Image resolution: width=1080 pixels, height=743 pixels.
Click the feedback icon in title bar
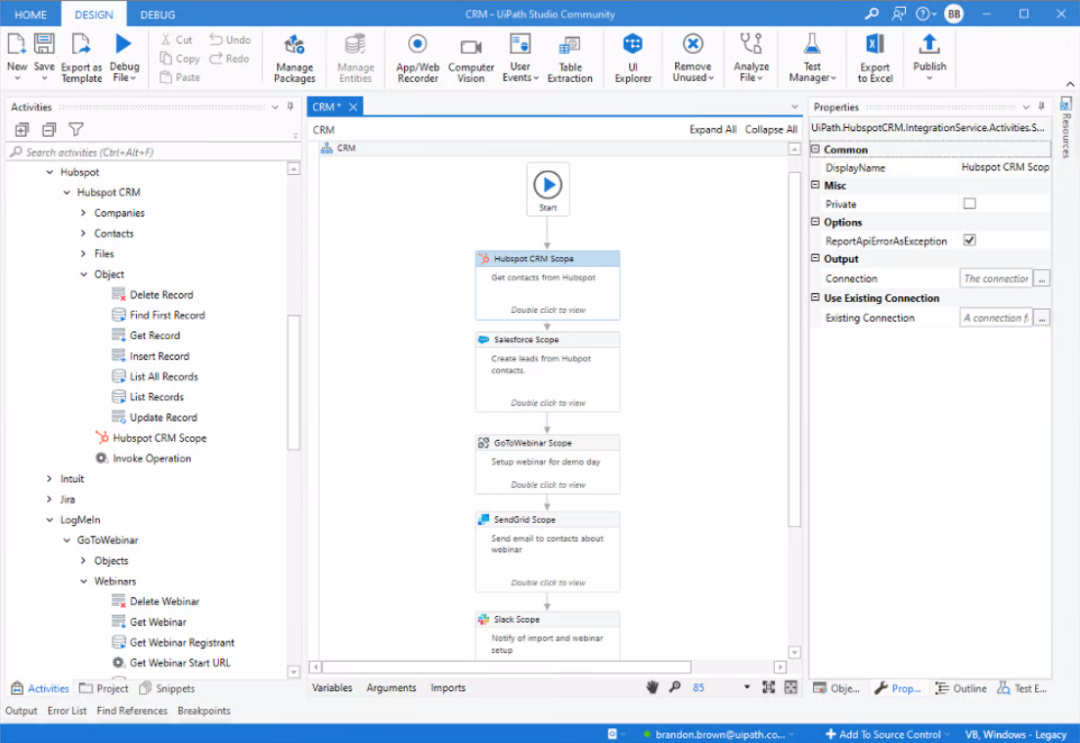click(x=898, y=14)
